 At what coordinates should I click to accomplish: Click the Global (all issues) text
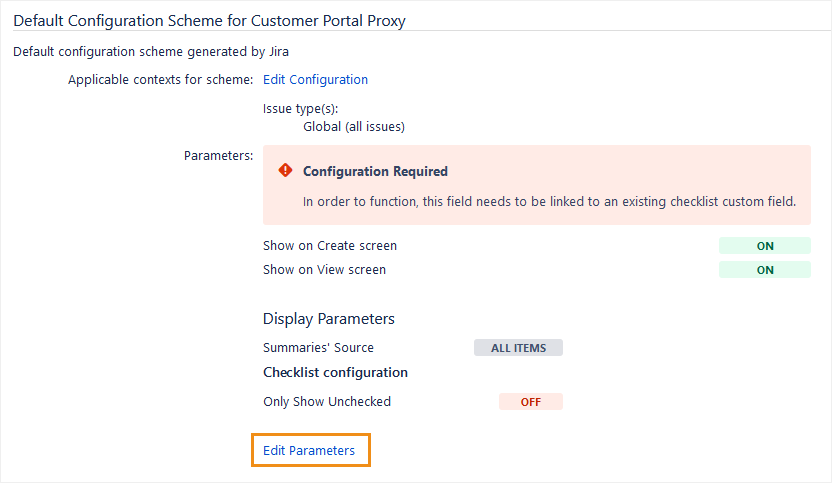tap(353, 127)
